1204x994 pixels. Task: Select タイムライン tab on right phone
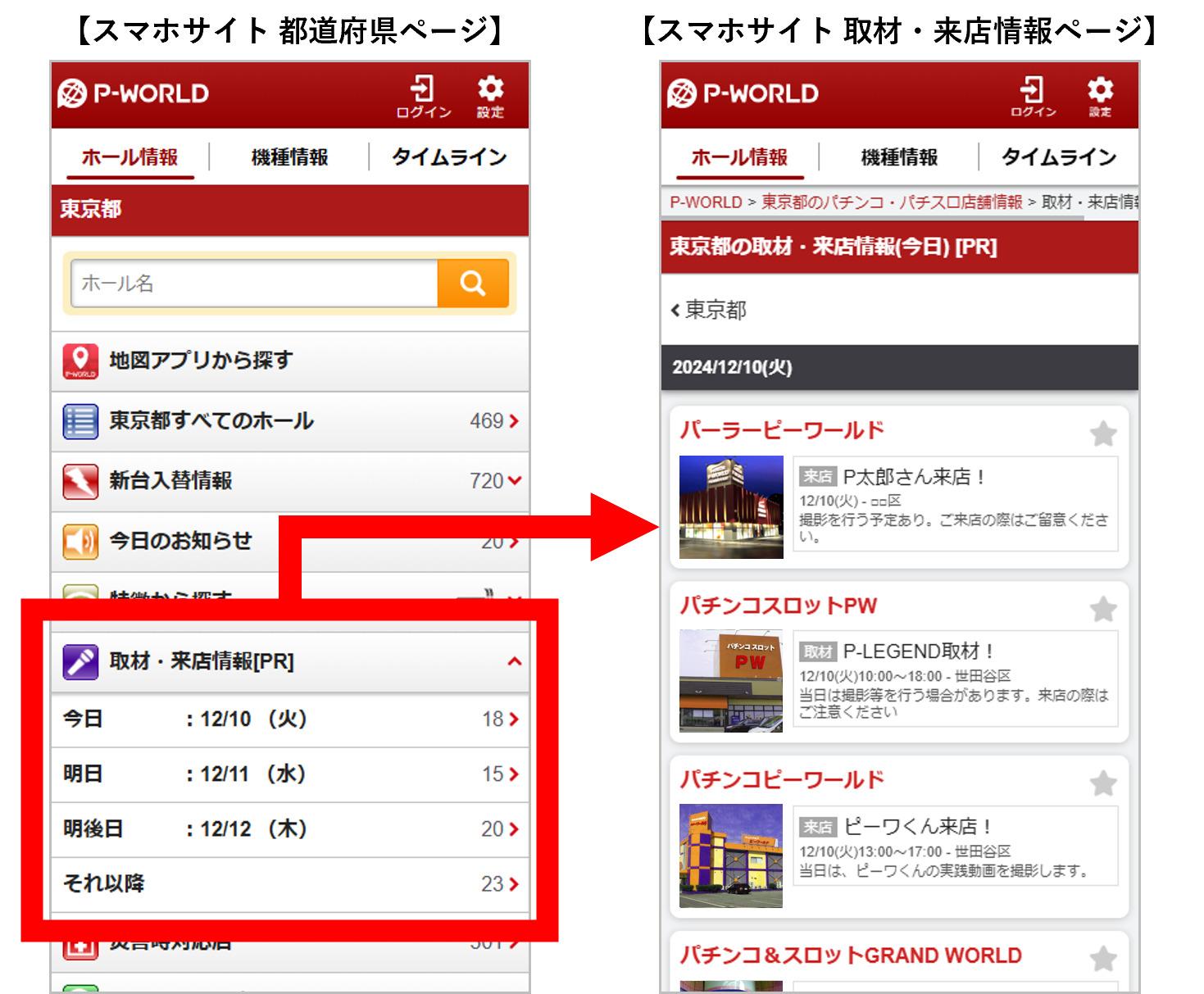pos(1058,157)
